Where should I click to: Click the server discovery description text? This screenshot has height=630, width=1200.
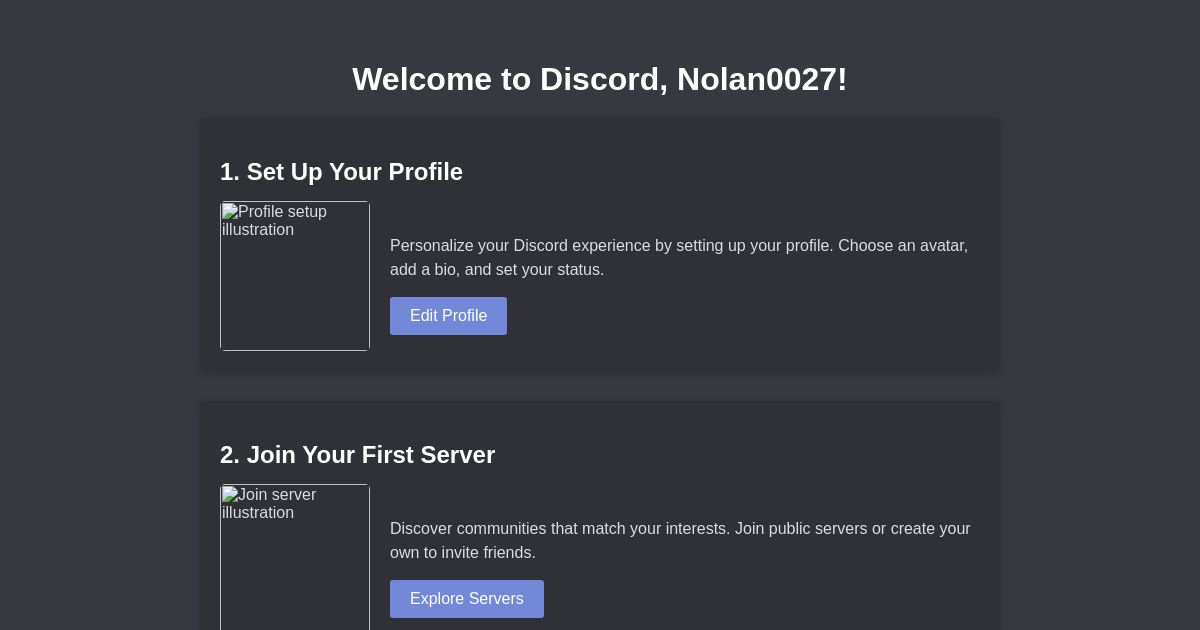pos(680,540)
